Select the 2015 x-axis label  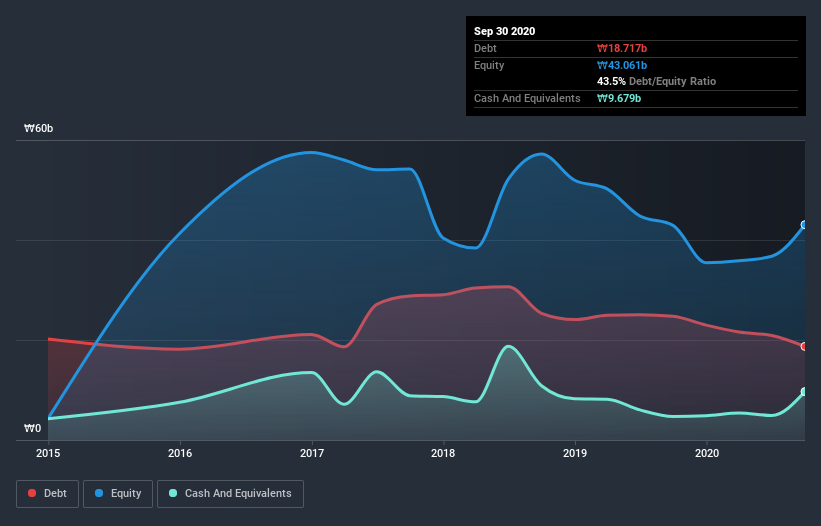tap(48, 453)
